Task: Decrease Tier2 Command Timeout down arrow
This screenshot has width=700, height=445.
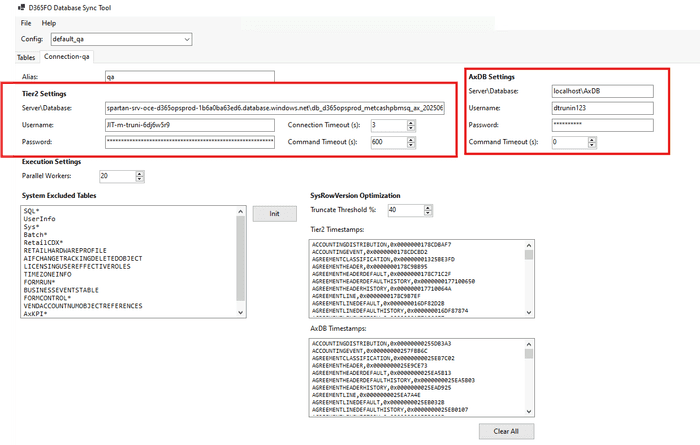Action: (411, 146)
